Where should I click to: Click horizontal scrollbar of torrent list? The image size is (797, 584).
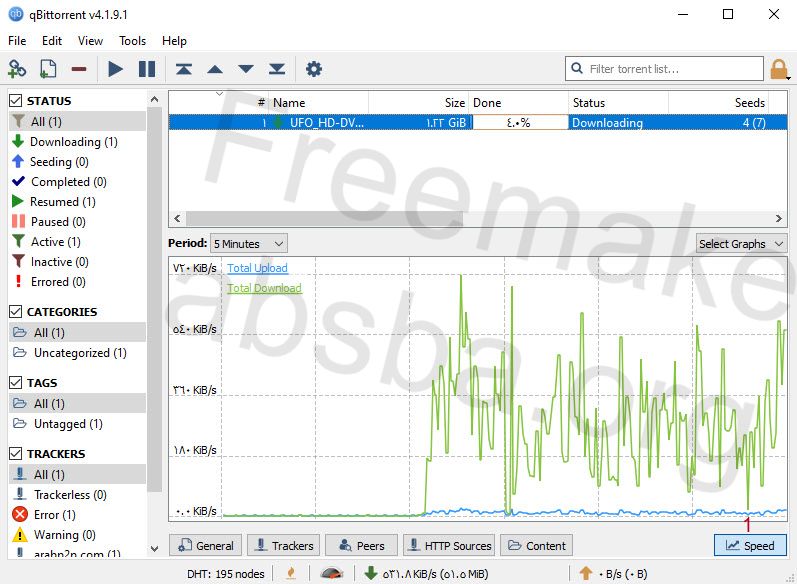(x=325, y=219)
